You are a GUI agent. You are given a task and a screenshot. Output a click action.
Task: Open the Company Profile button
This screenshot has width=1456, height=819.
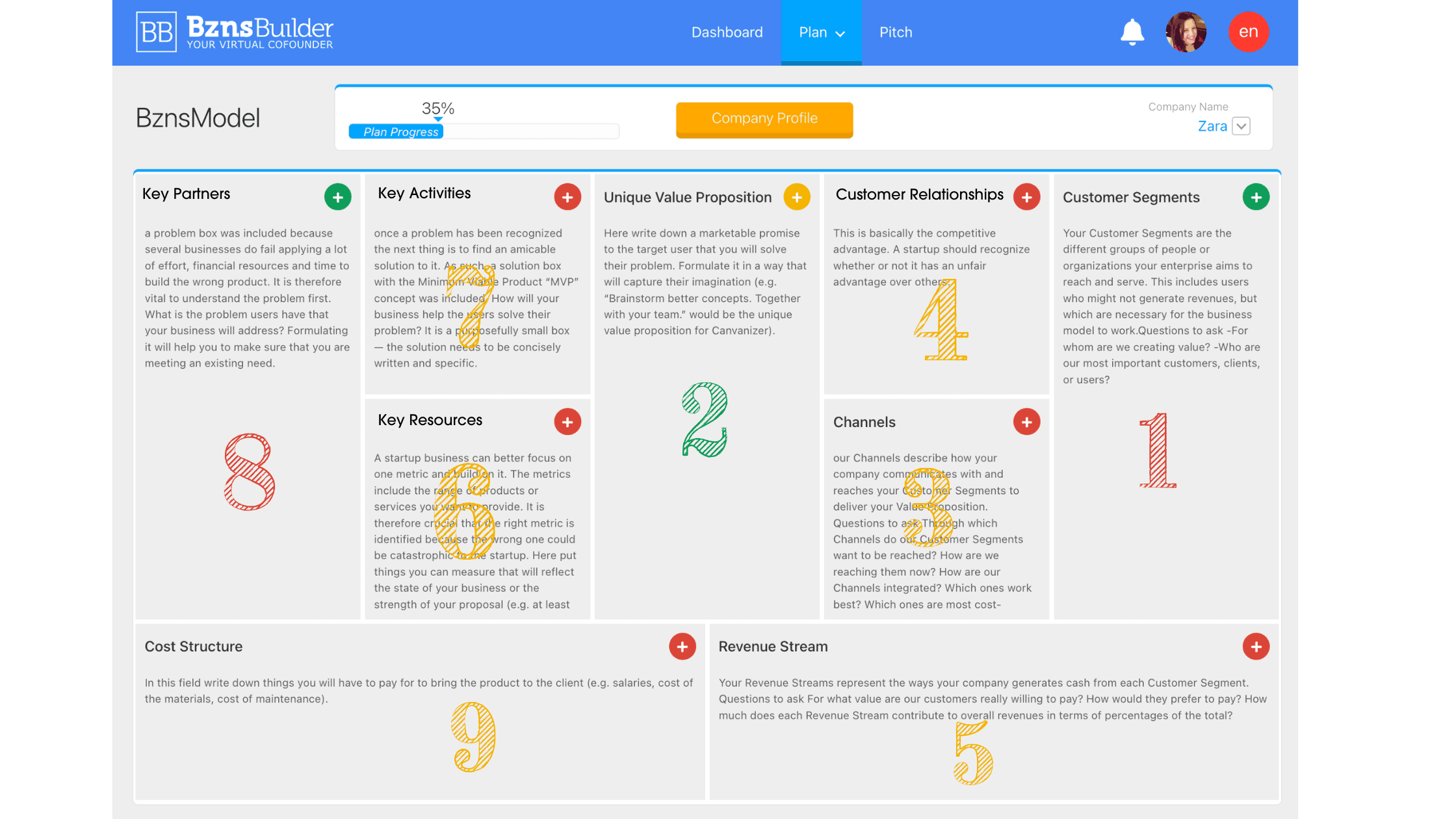tap(764, 118)
